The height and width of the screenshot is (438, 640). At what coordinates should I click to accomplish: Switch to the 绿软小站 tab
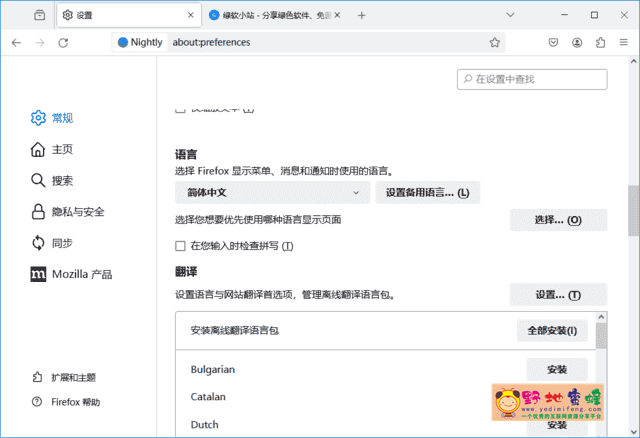pyautogui.click(x=273, y=15)
